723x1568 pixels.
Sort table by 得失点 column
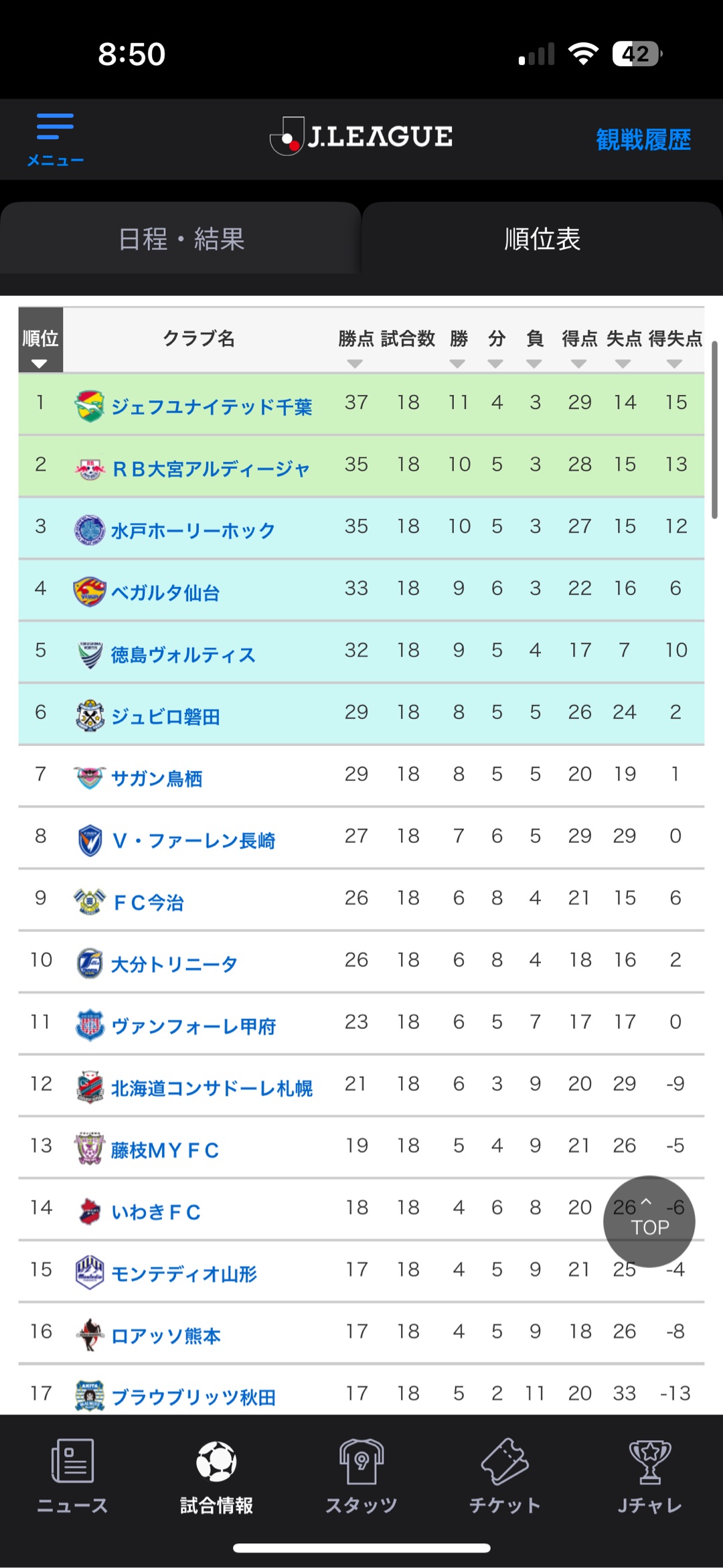point(675,364)
